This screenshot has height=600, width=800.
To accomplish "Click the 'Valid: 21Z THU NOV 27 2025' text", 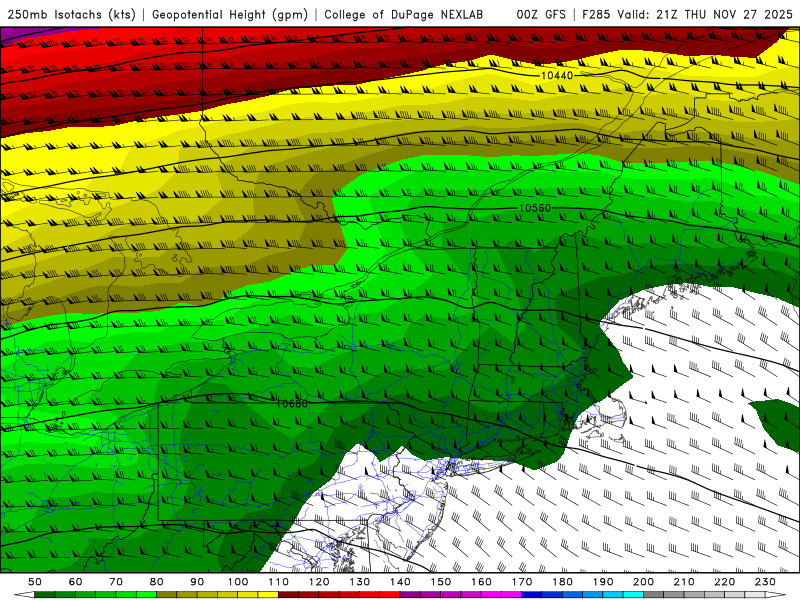I will coord(705,14).
